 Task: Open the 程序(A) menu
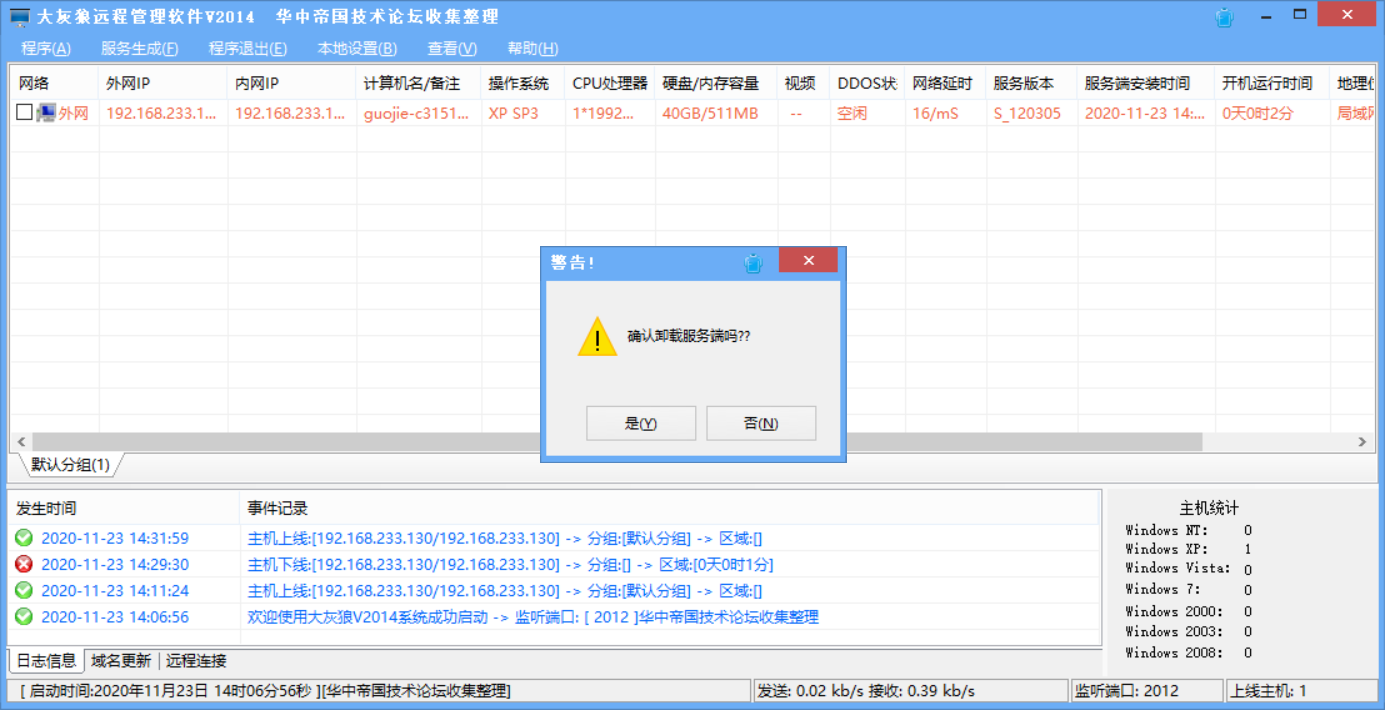click(46, 48)
